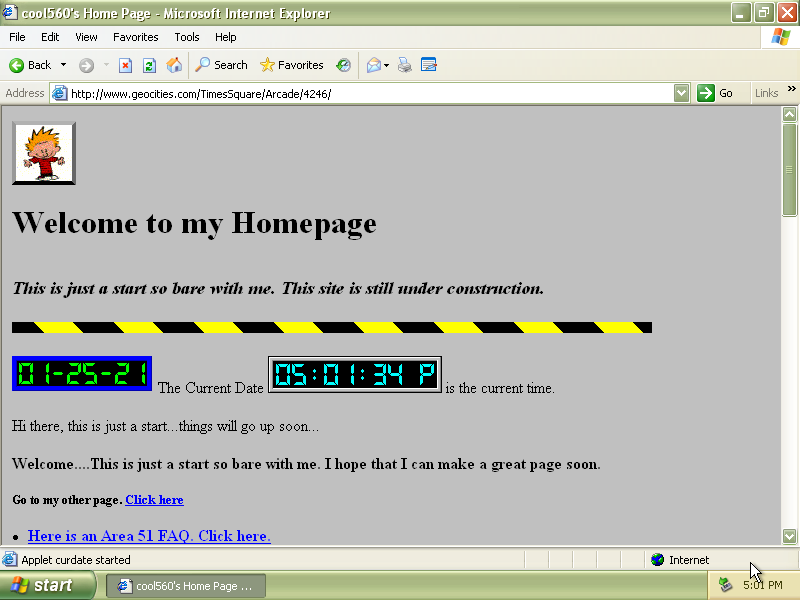Go to the Home page icon
This screenshot has width=800, height=600.
[x=174, y=65]
